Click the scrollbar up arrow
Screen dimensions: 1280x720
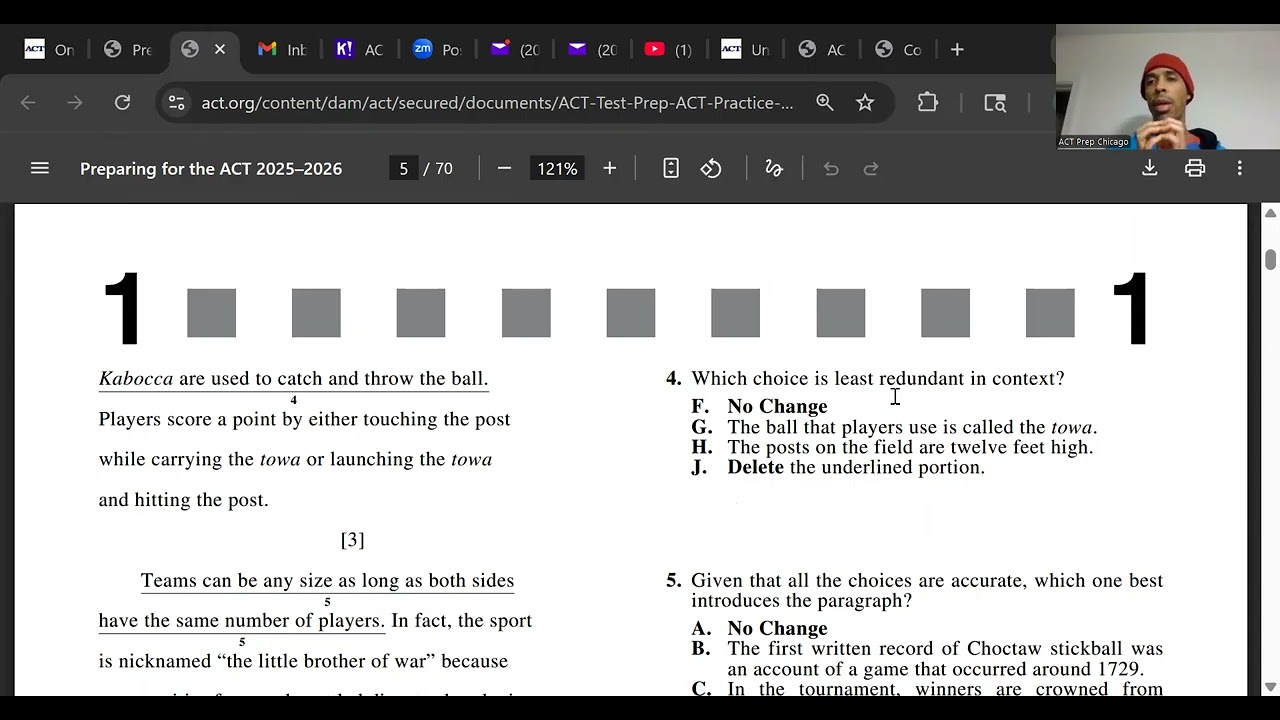tap(1270, 212)
